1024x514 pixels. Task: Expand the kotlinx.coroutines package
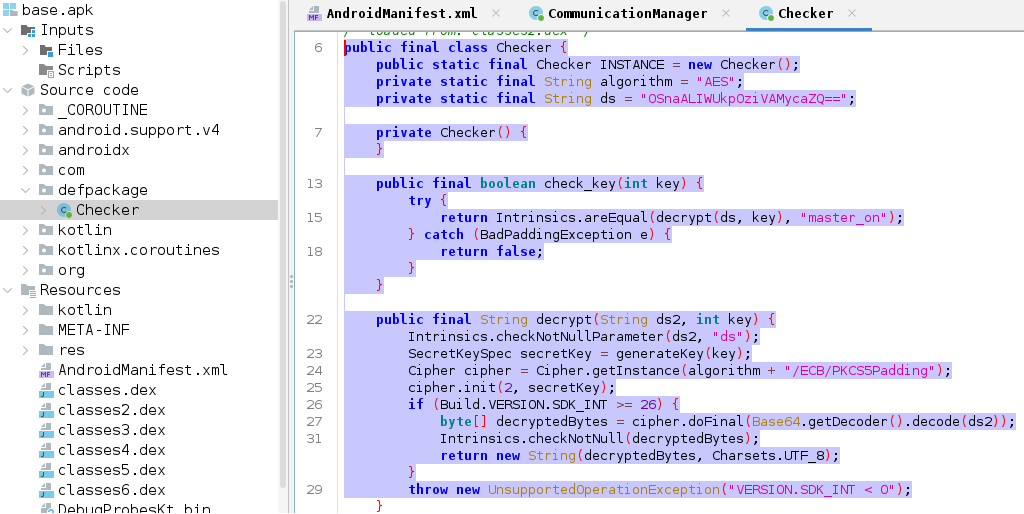point(26,250)
